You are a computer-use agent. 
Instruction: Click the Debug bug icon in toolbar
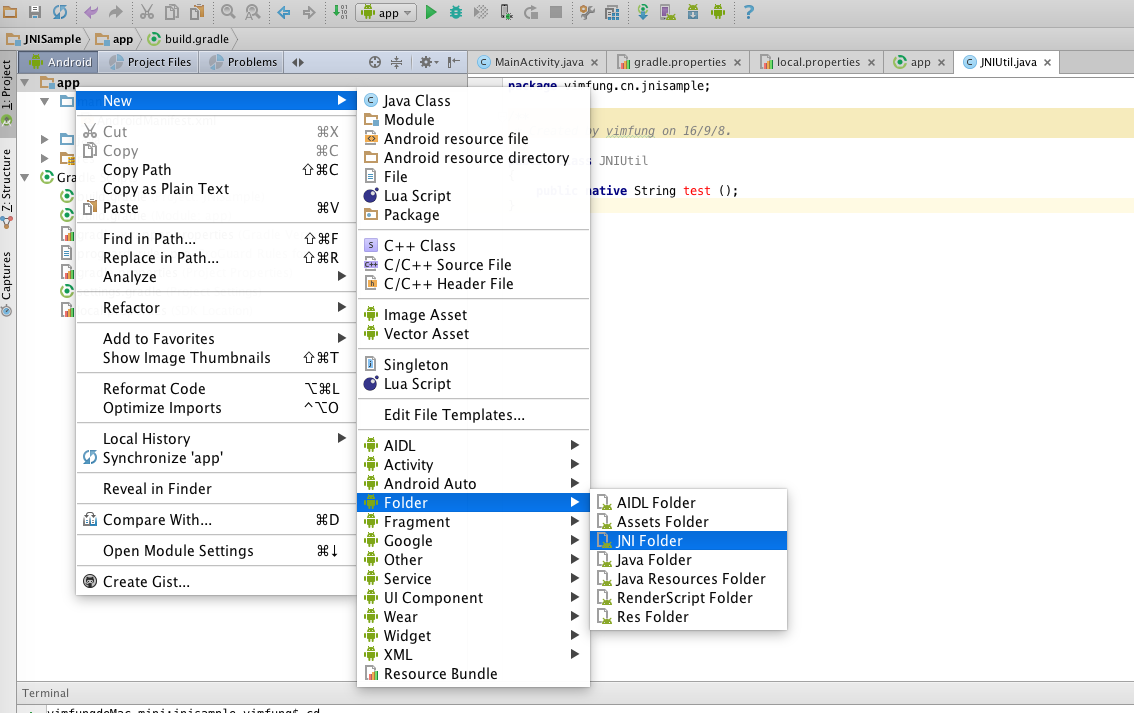(456, 12)
